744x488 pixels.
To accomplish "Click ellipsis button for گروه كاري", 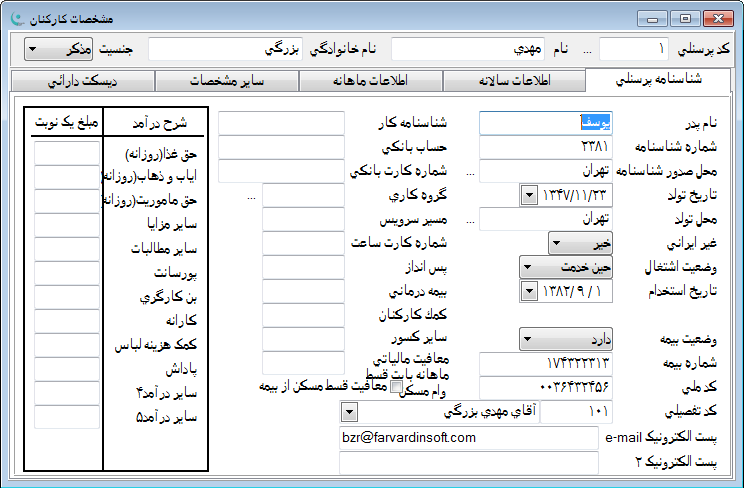I will click(x=251, y=195).
